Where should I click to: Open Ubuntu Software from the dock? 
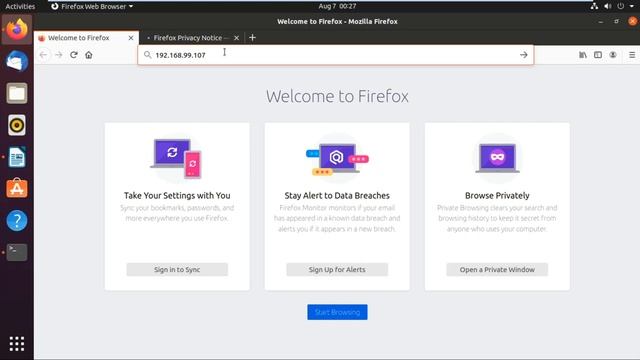point(17,189)
